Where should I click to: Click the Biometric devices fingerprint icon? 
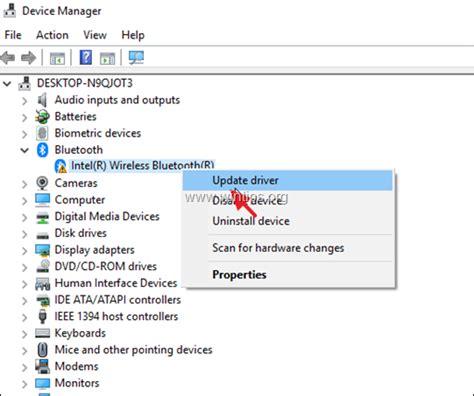(42, 133)
